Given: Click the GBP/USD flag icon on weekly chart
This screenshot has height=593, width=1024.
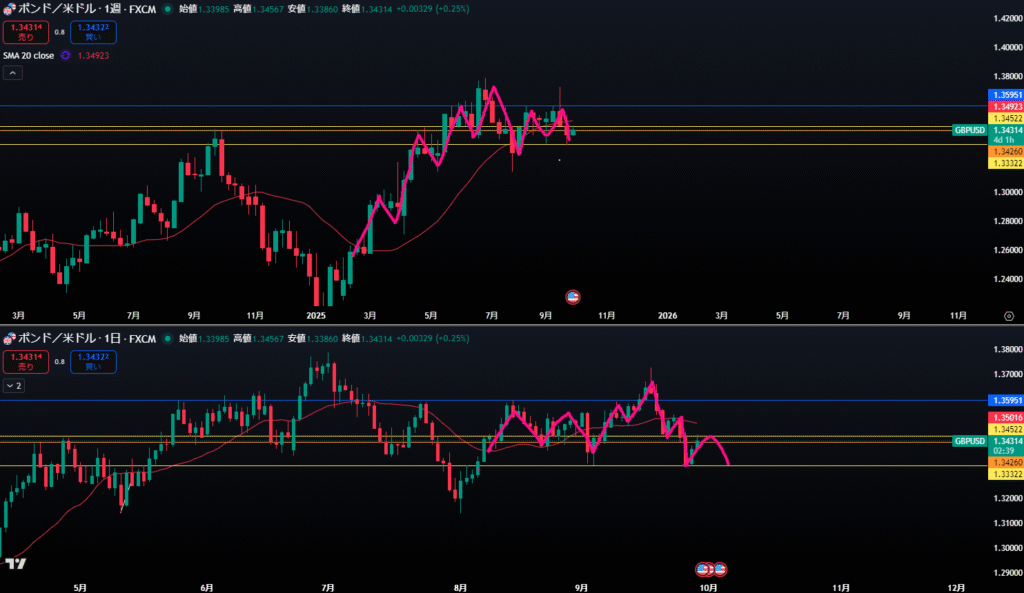Looking at the screenshot, I should click(9, 8).
